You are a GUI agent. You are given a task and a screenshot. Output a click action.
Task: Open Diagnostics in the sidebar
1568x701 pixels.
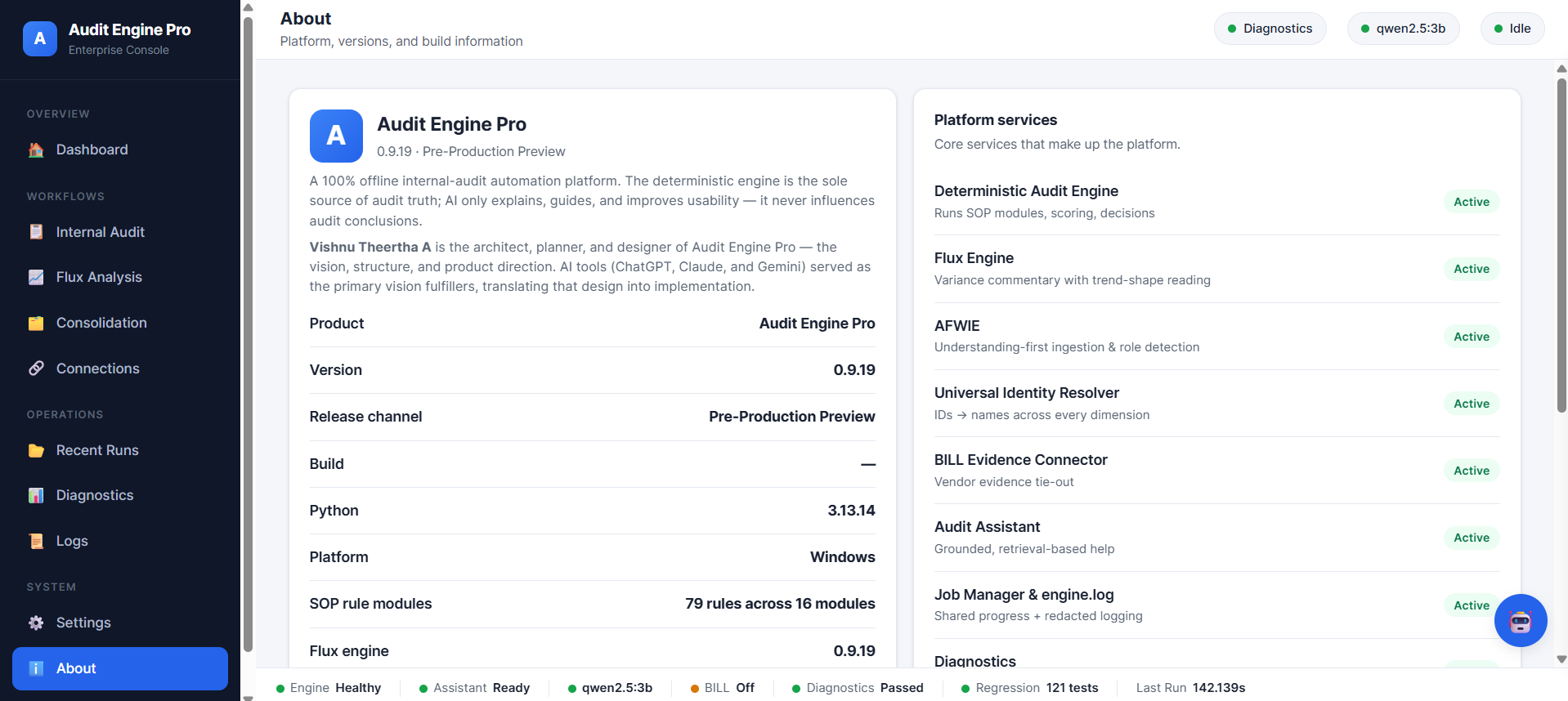[x=119, y=495]
